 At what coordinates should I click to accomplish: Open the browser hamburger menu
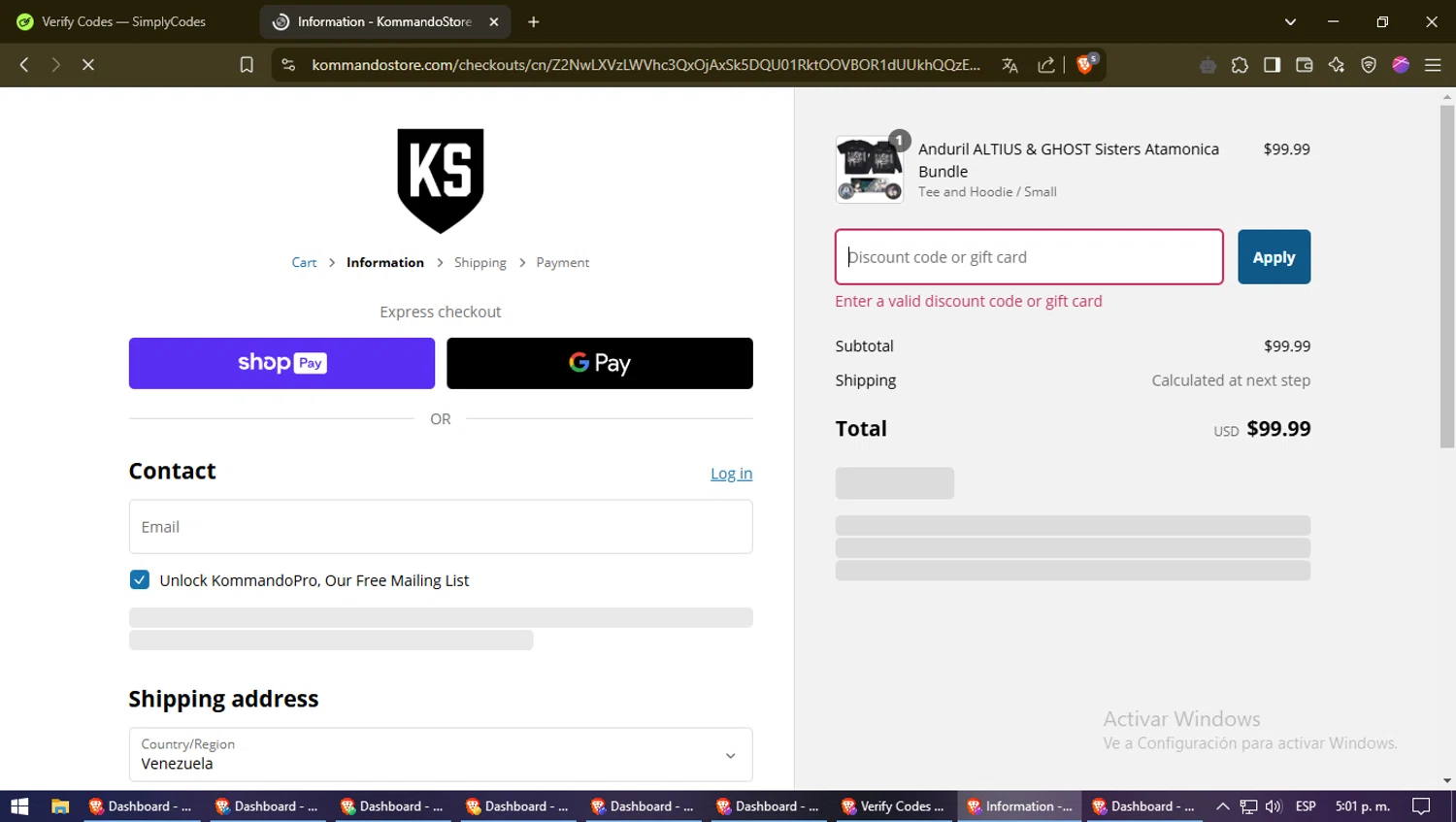pyautogui.click(x=1433, y=65)
